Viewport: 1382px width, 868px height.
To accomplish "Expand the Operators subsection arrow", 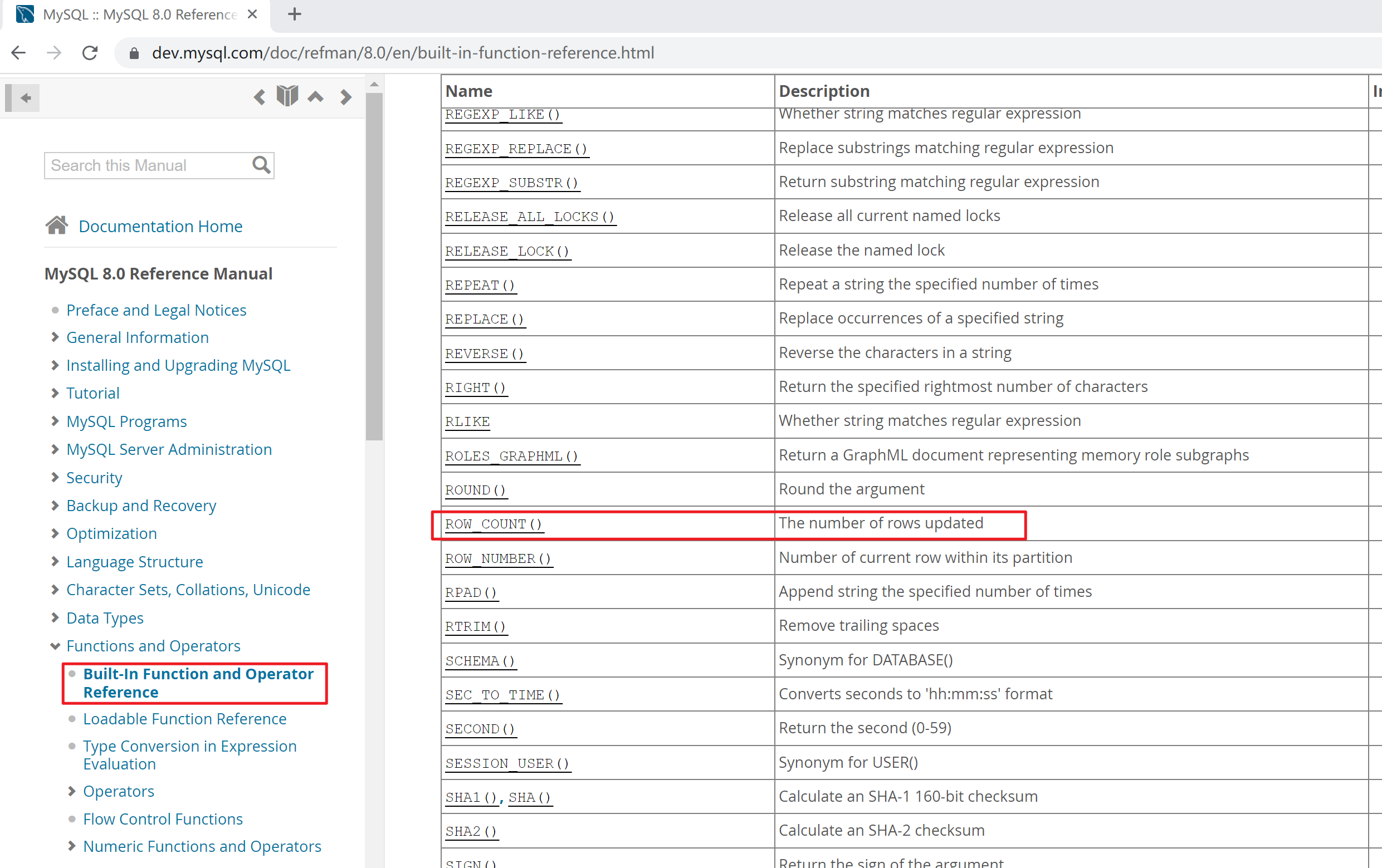I will pos(72,791).
